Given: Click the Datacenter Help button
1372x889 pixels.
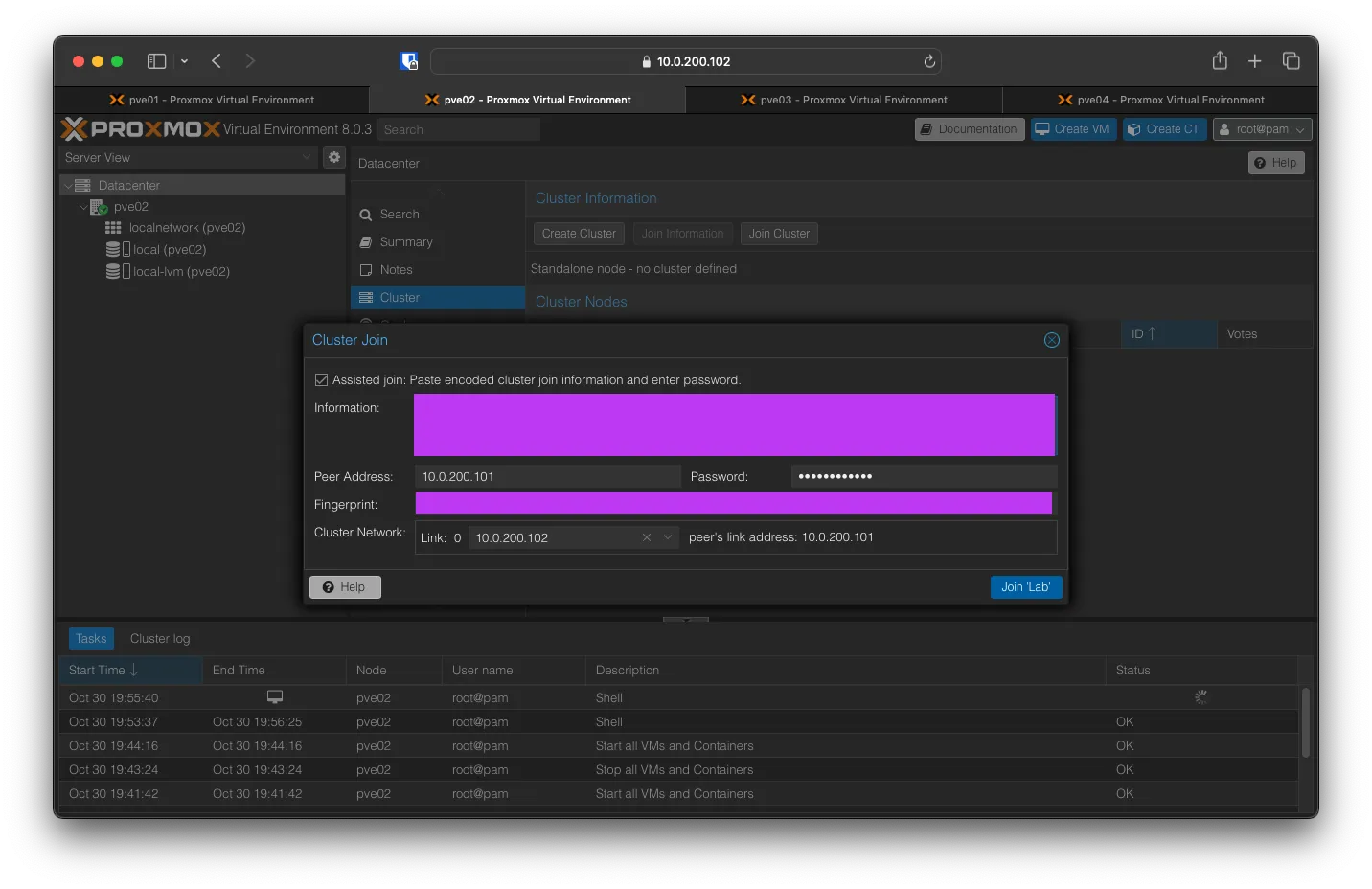Looking at the screenshot, I should click(1276, 163).
